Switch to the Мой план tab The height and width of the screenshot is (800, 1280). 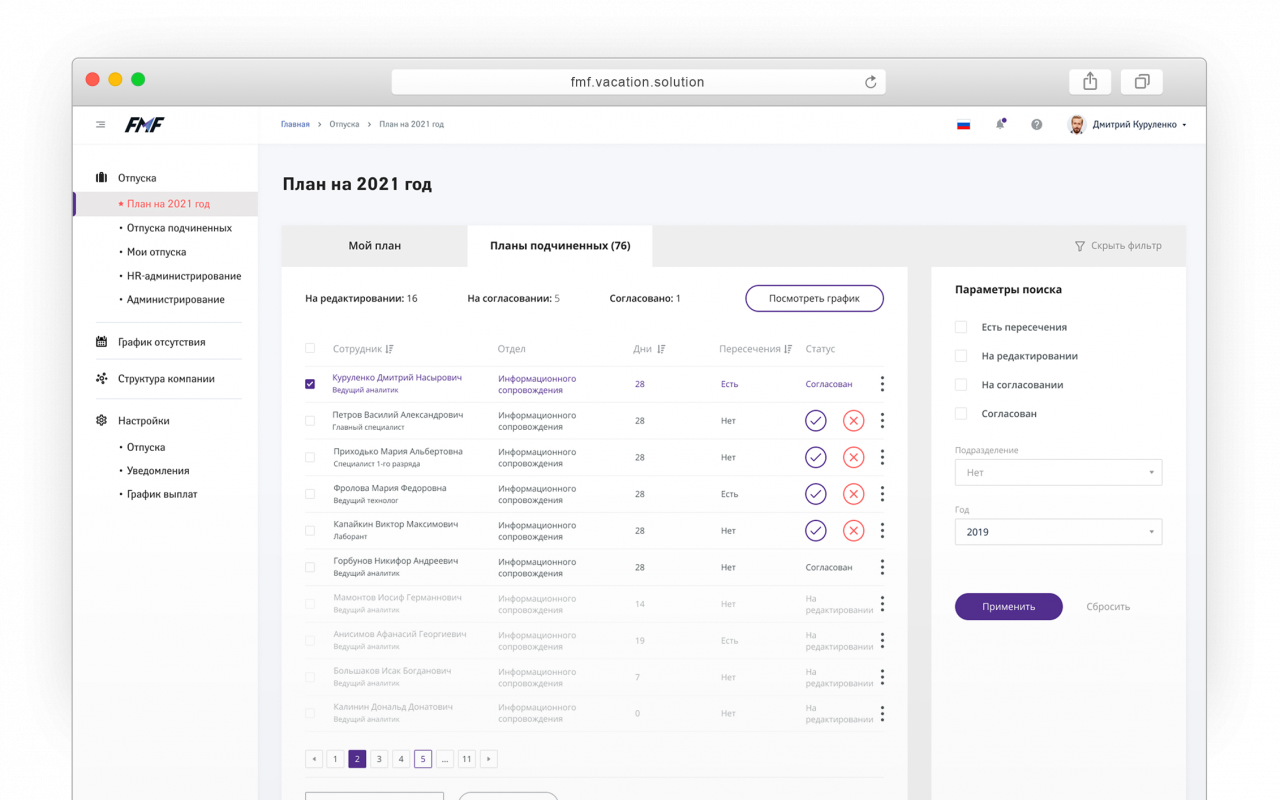(x=375, y=246)
